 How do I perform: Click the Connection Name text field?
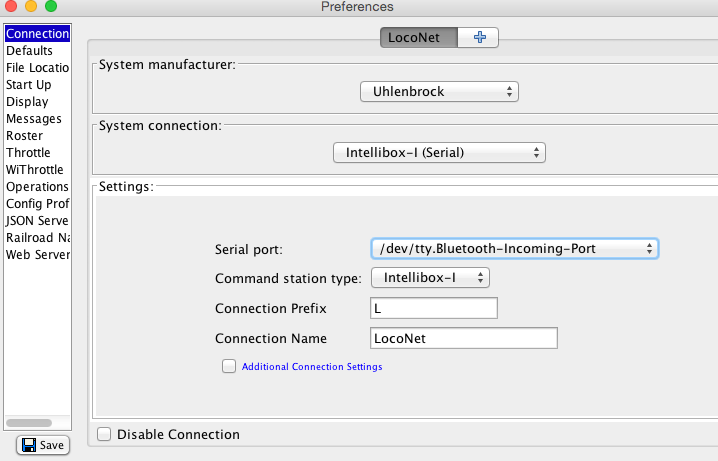[463, 339]
